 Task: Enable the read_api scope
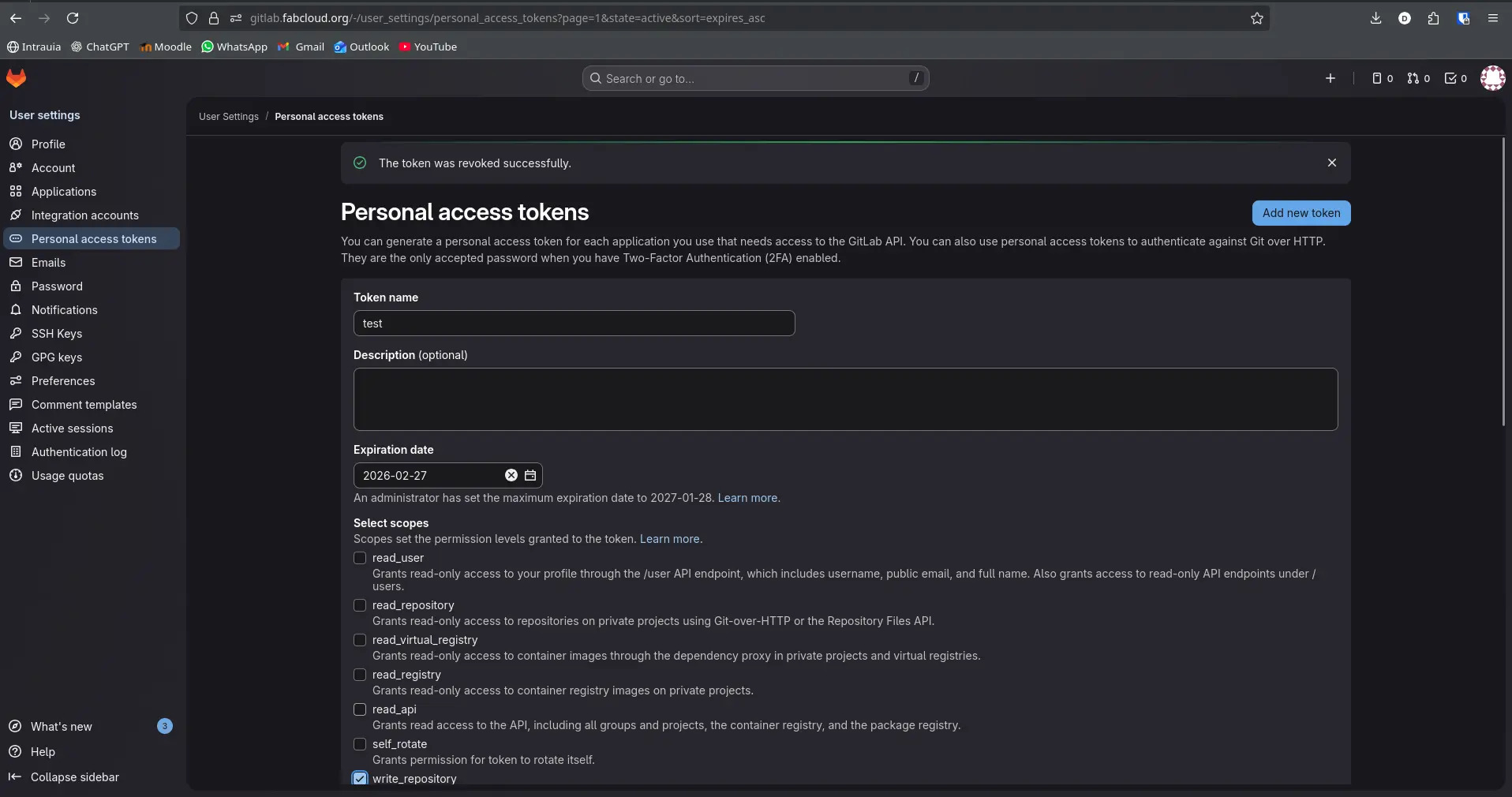pos(360,709)
